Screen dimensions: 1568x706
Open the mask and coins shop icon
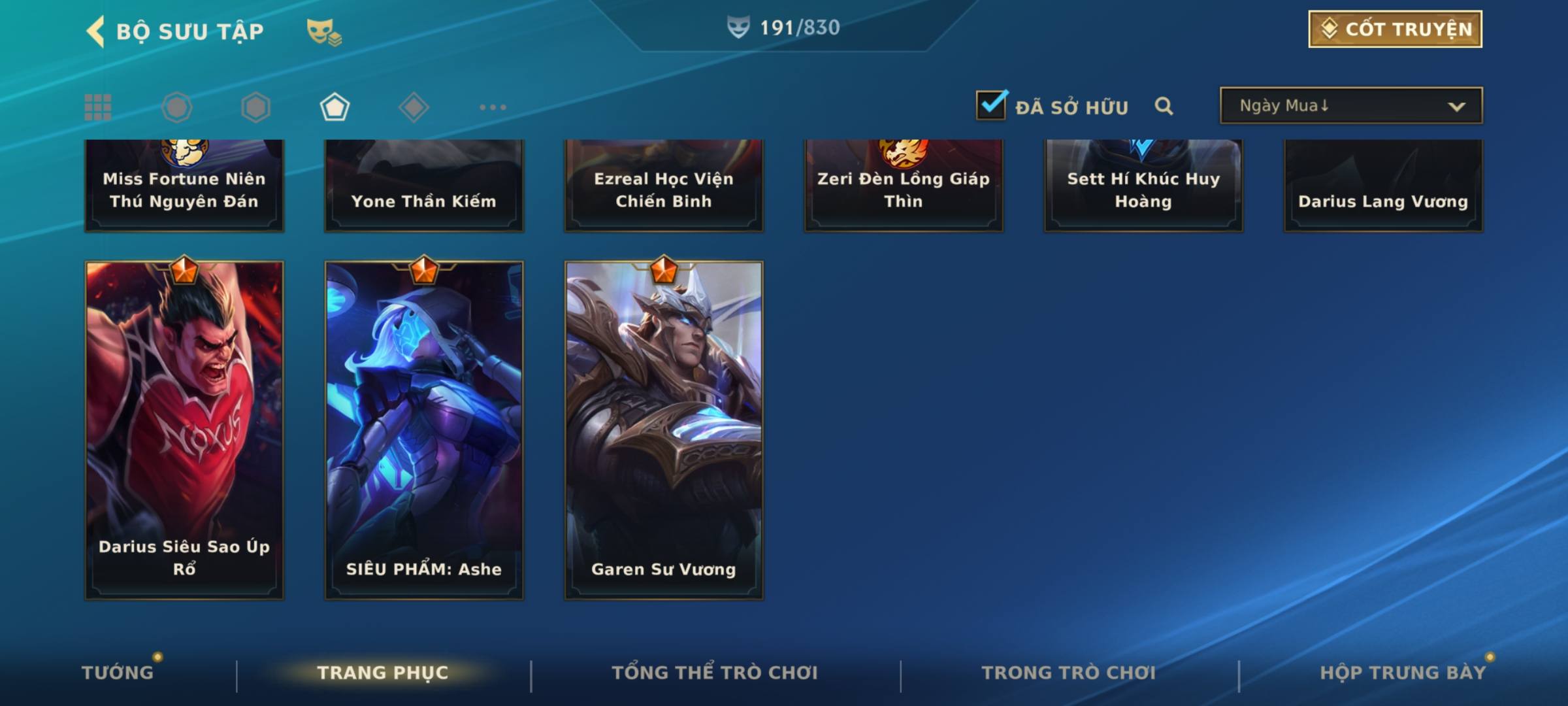click(x=324, y=31)
